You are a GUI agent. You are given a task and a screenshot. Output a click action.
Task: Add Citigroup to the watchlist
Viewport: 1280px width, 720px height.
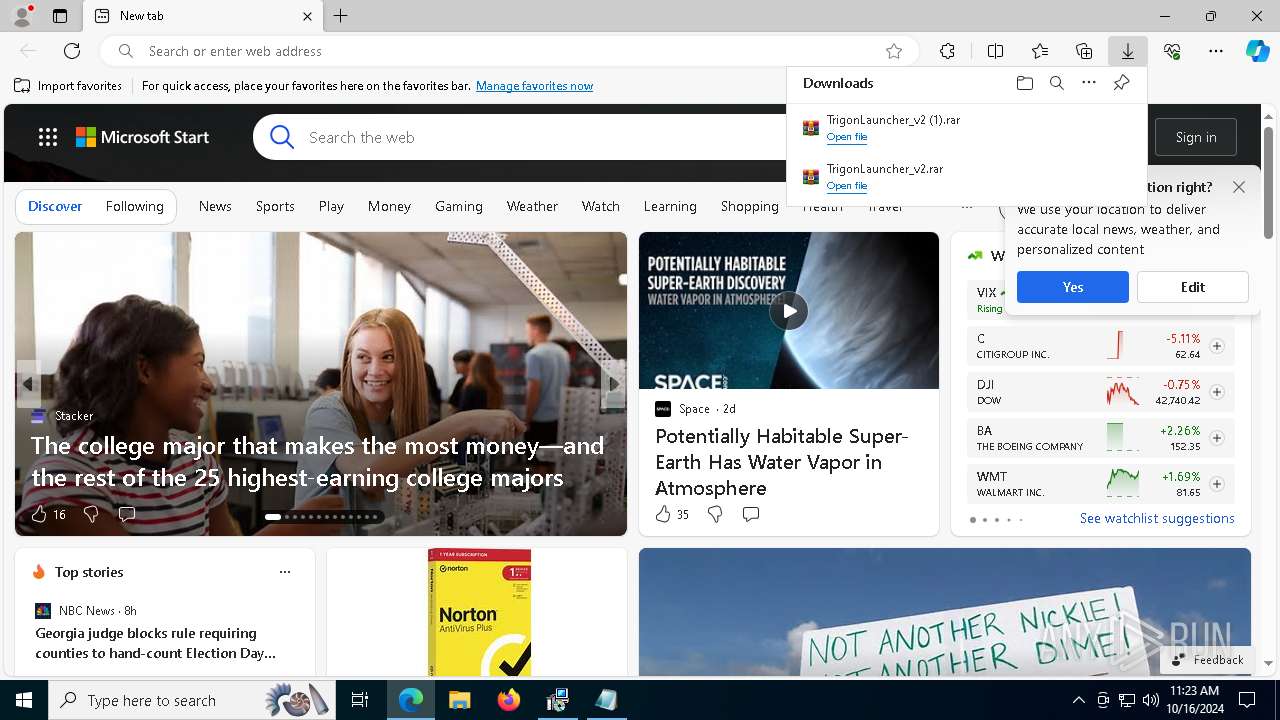coord(1216,346)
